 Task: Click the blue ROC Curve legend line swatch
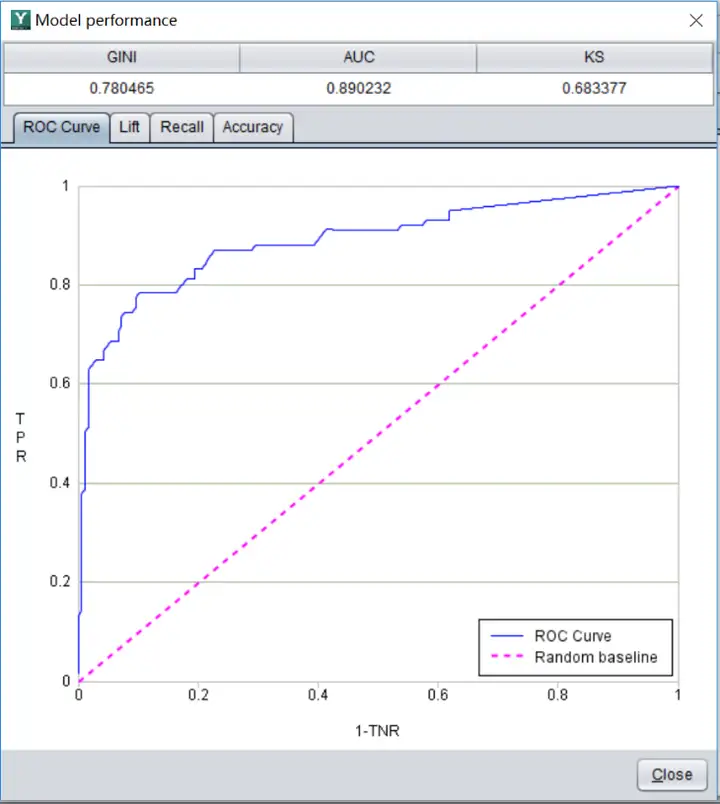coord(507,636)
